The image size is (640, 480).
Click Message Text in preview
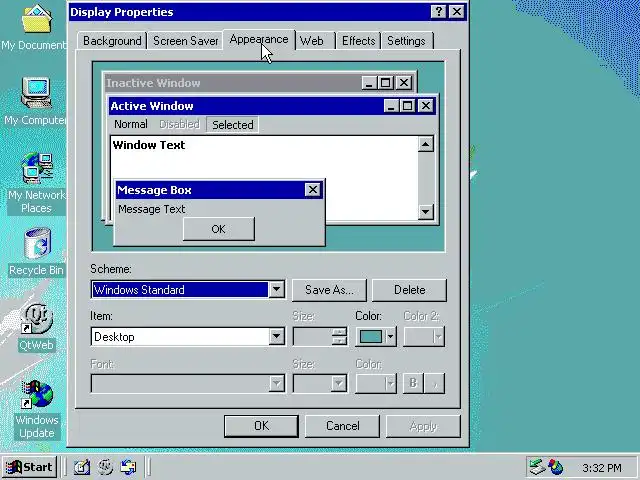pos(151,209)
